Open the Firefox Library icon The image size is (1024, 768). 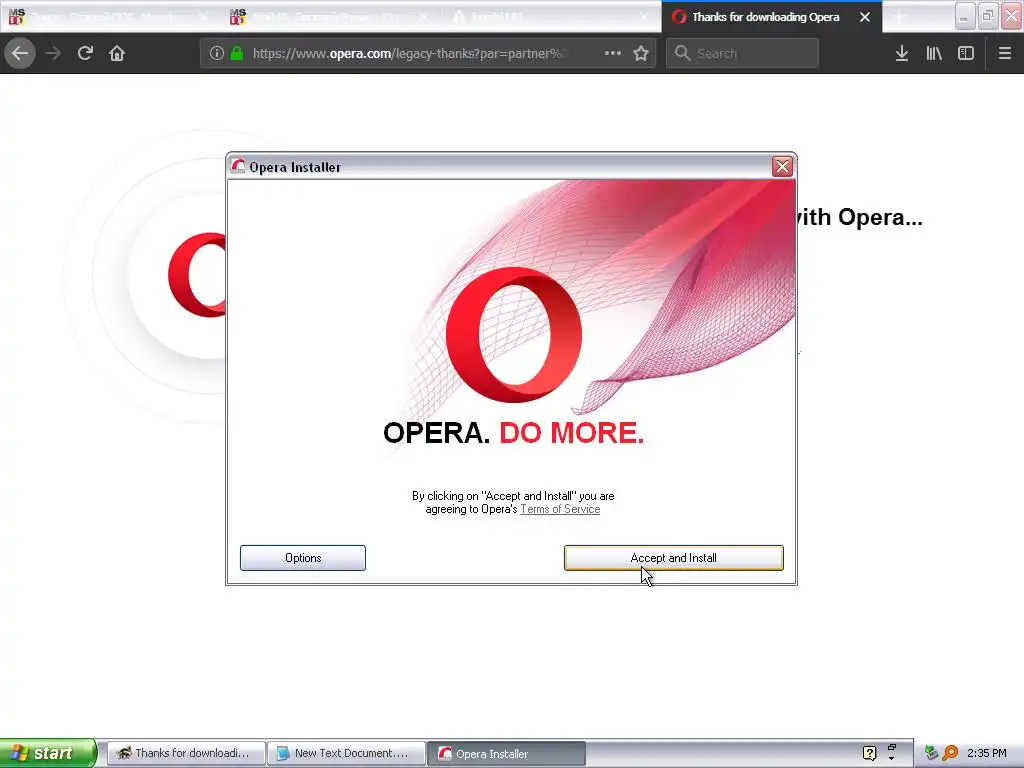934,54
